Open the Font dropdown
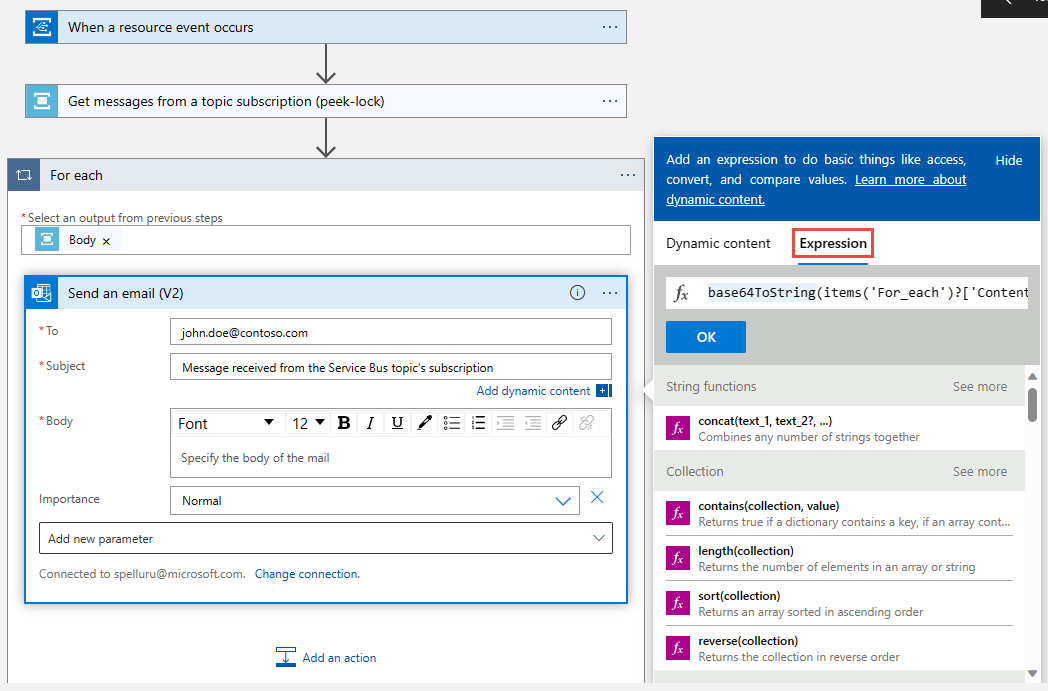This screenshot has height=691, width=1048. 226,423
